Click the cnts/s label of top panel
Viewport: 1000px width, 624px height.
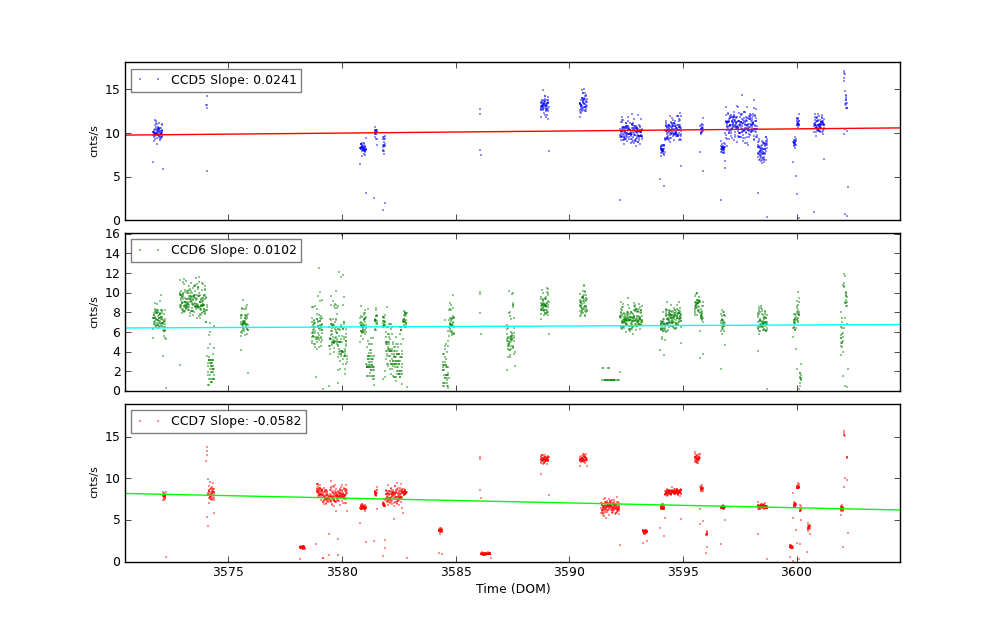click(94, 141)
